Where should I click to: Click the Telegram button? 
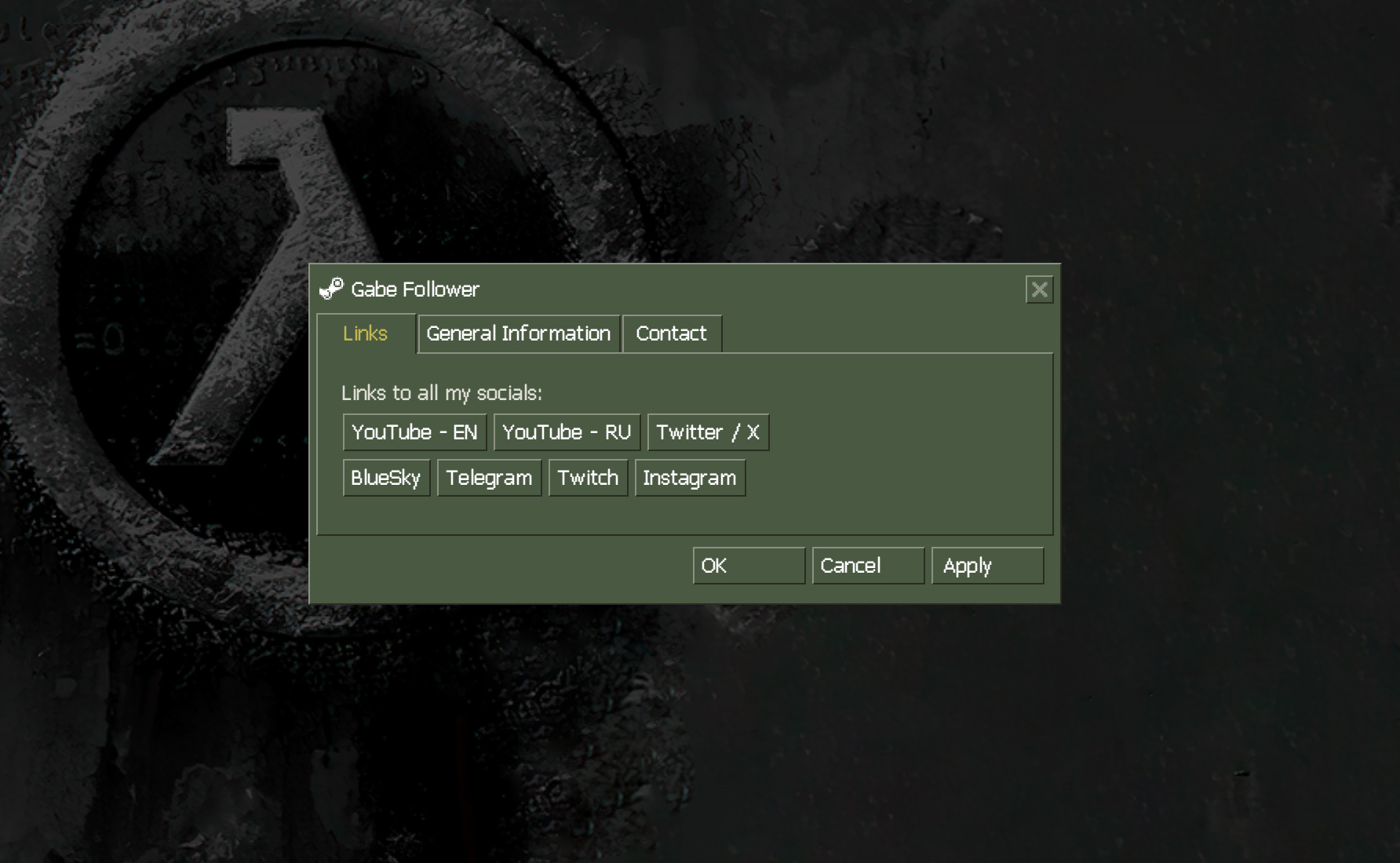pos(489,478)
